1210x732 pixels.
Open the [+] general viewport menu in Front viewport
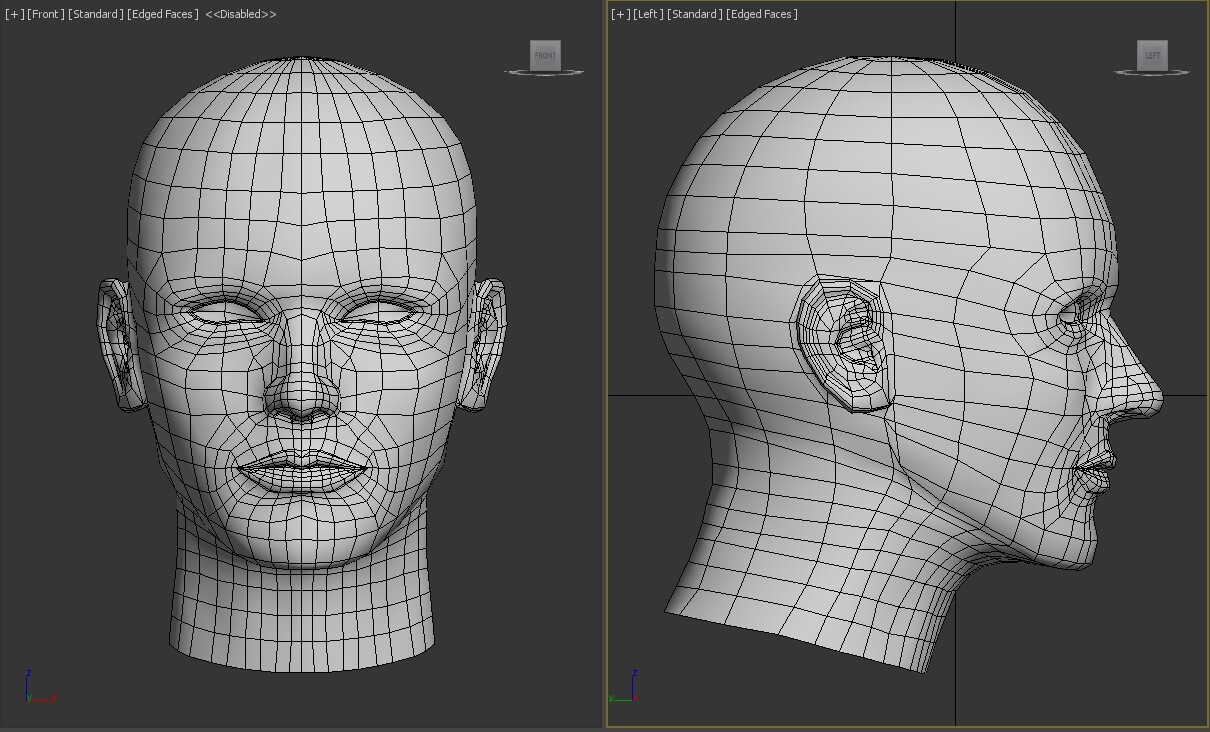tap(12, 14)
